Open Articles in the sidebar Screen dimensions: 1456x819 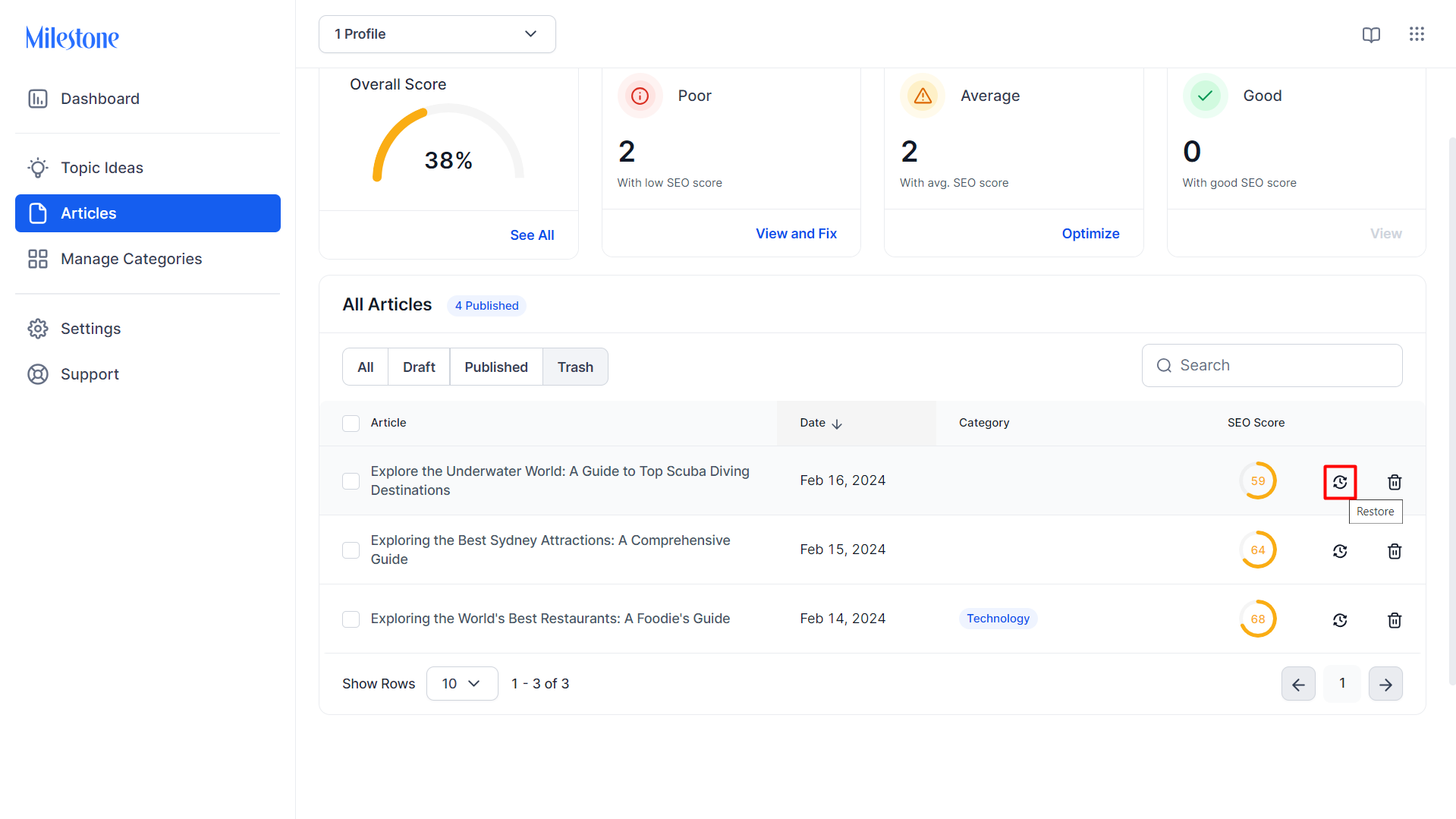pos(148,213)
